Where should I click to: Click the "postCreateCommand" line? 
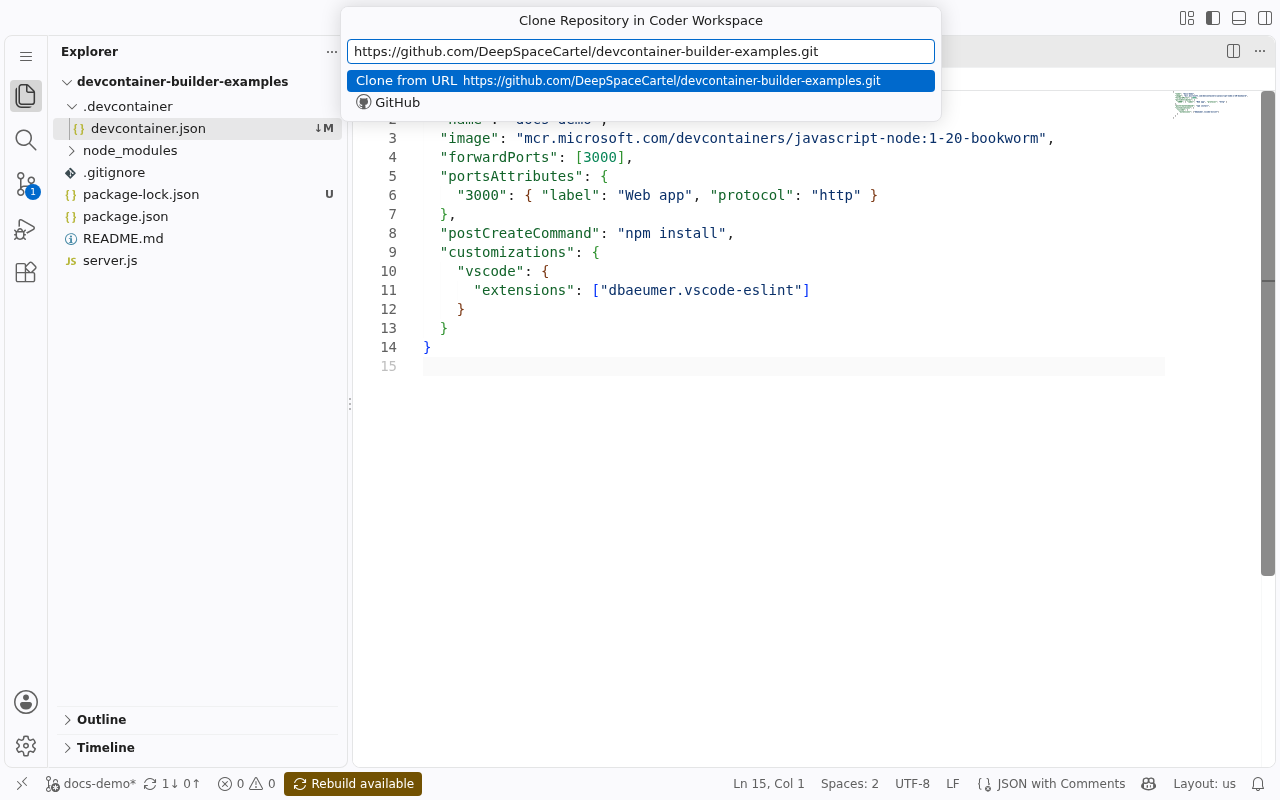[587, 233]
